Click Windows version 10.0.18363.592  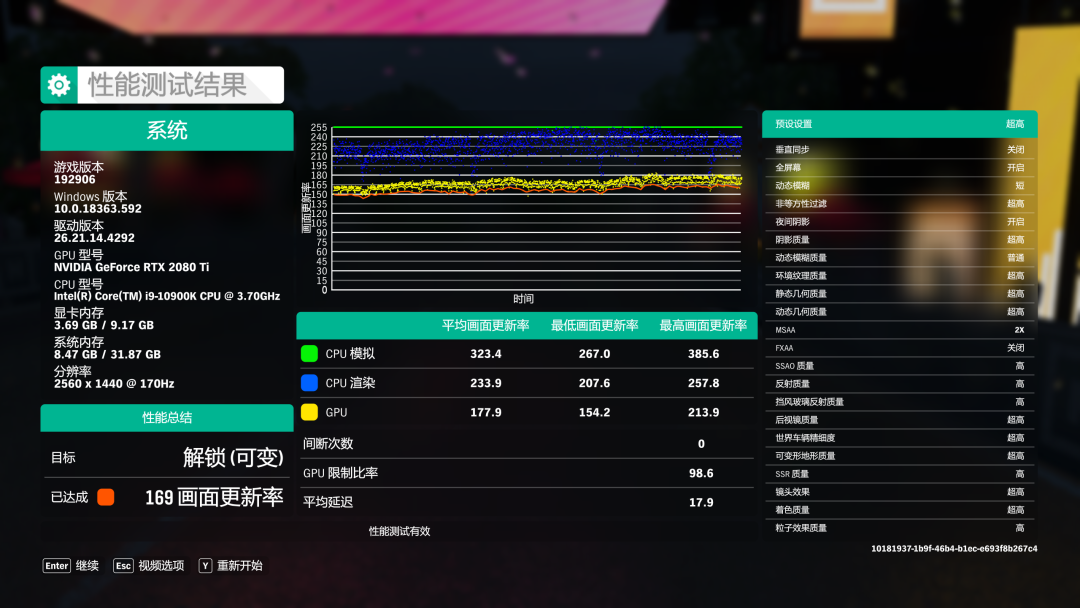pos(98,209)
